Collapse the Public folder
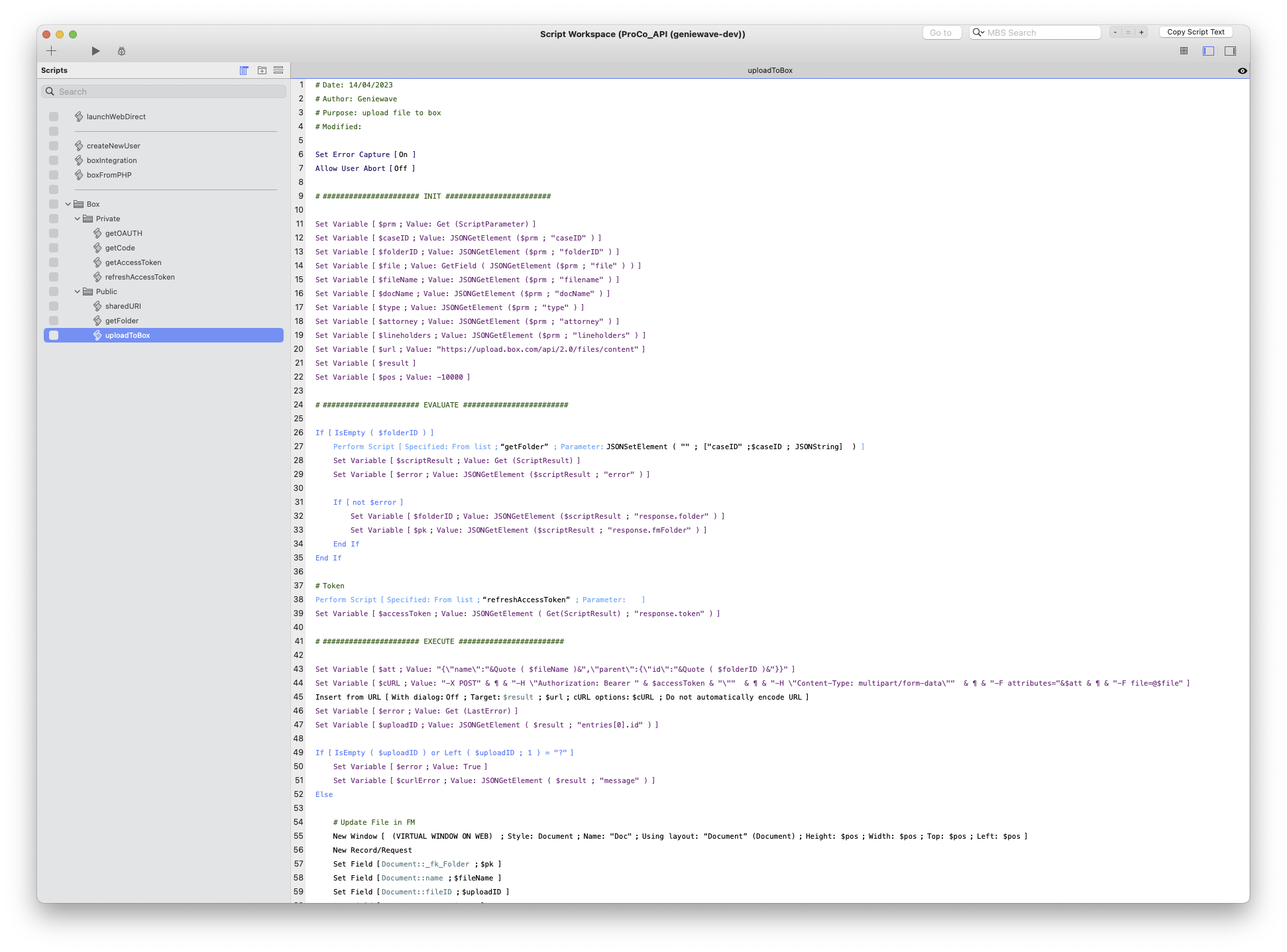Image resolution: width=1287 pixels, height=952 pixels. [77, 291]
